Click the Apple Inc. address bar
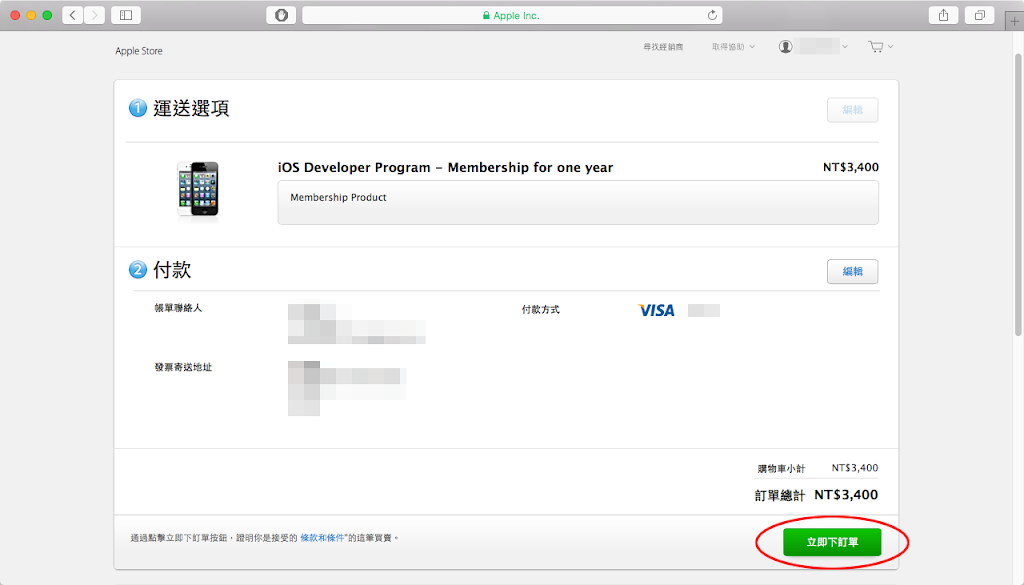The width and height of the screenshot is (1024, 585). pos(512,15)
